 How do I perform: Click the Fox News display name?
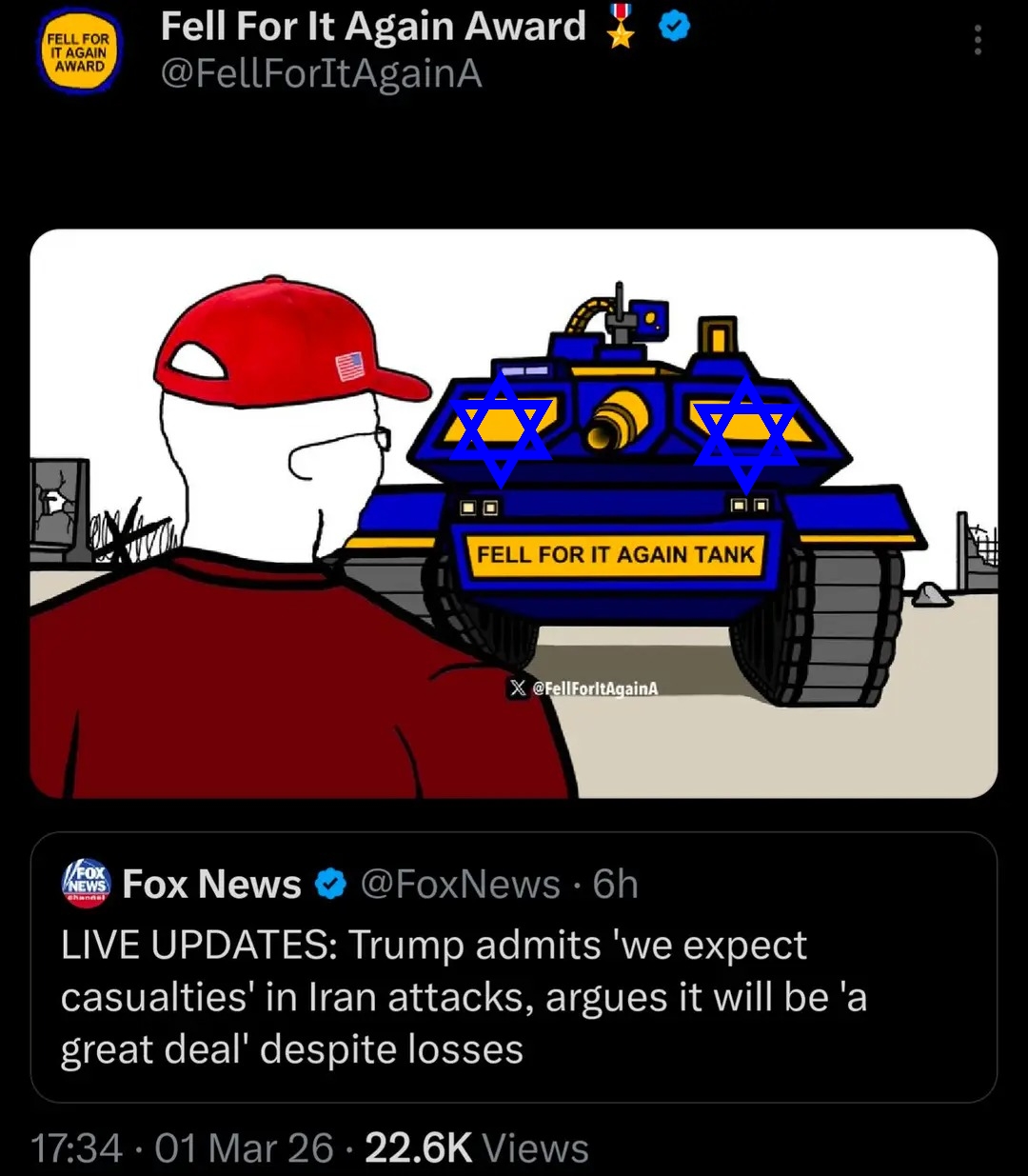(x=211, y=885)
